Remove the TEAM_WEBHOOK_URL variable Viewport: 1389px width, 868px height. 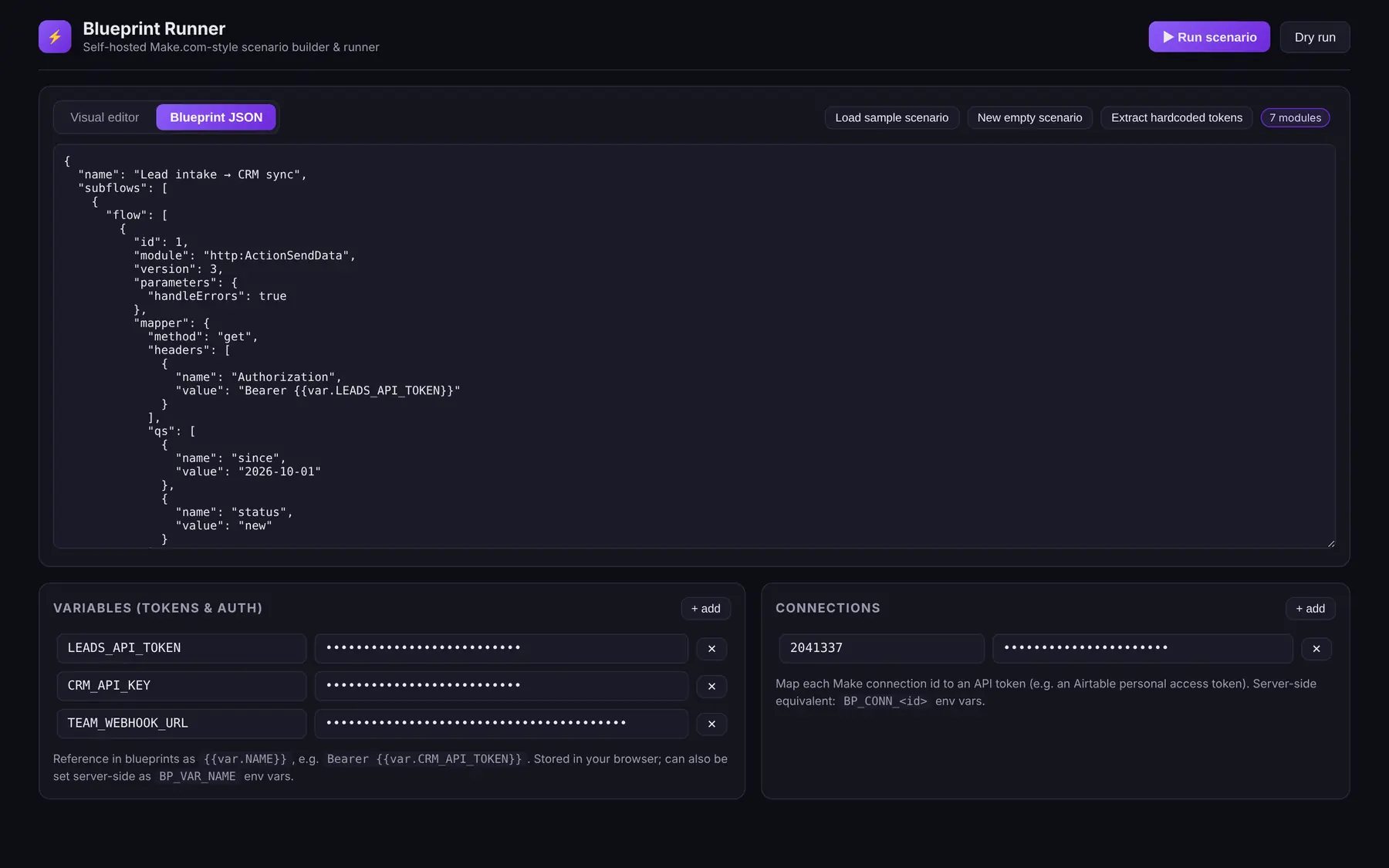[x=711, y=724]
